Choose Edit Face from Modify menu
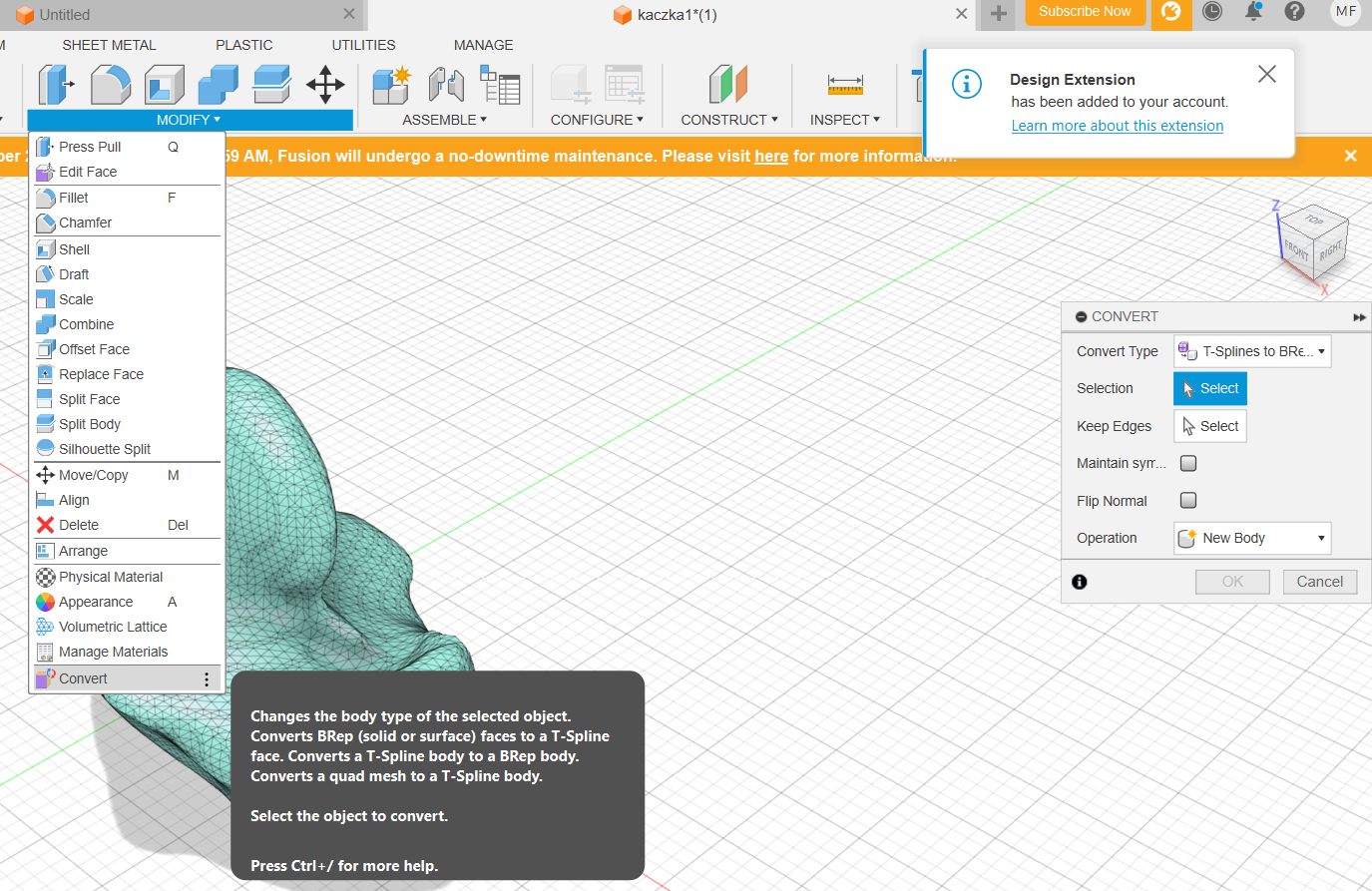The image size is (1372, 891). click(127, 172)
